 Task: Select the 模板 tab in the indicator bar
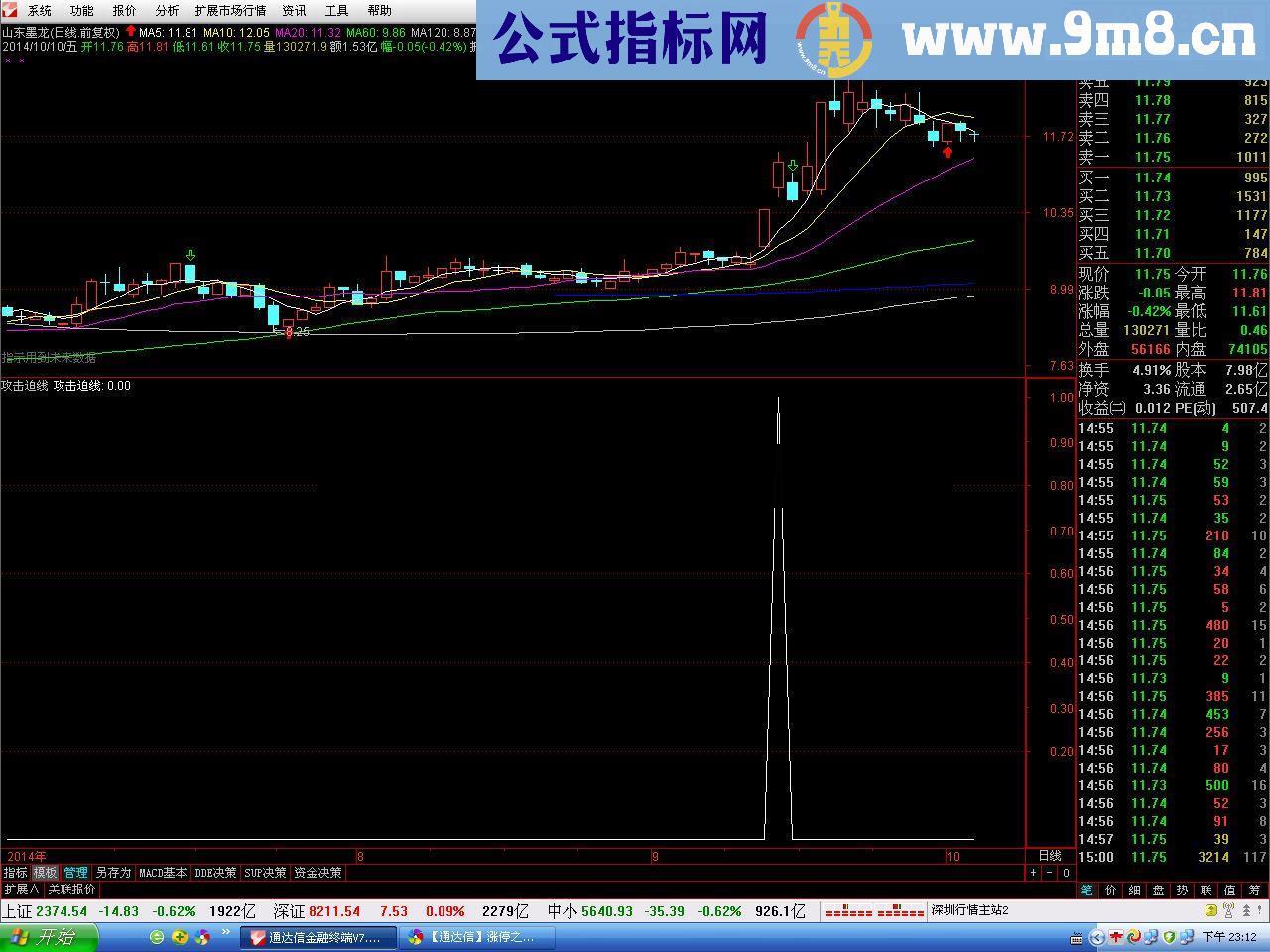tap(46, 873)
